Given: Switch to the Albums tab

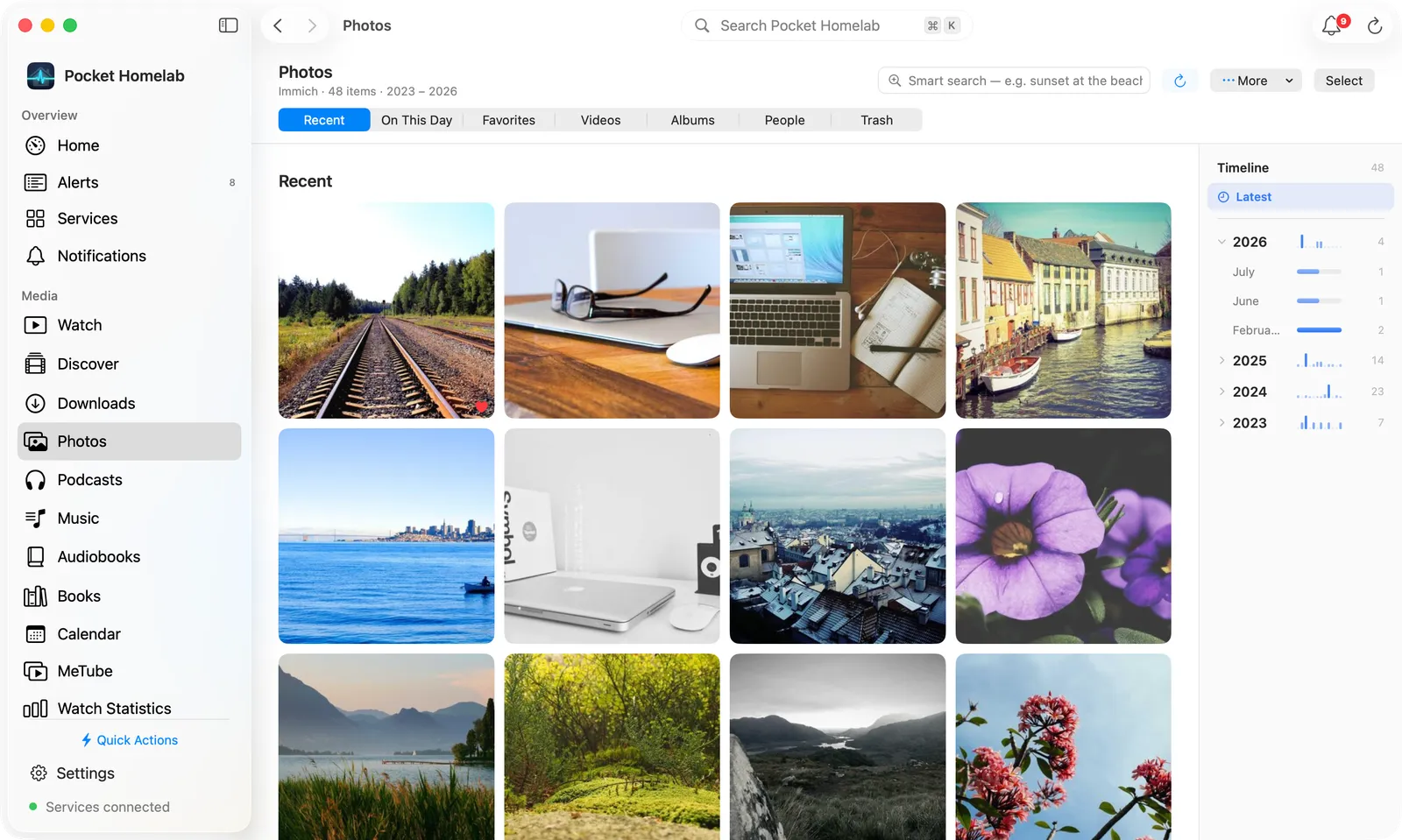Looking at the screenshot, I should coord(692,120).
